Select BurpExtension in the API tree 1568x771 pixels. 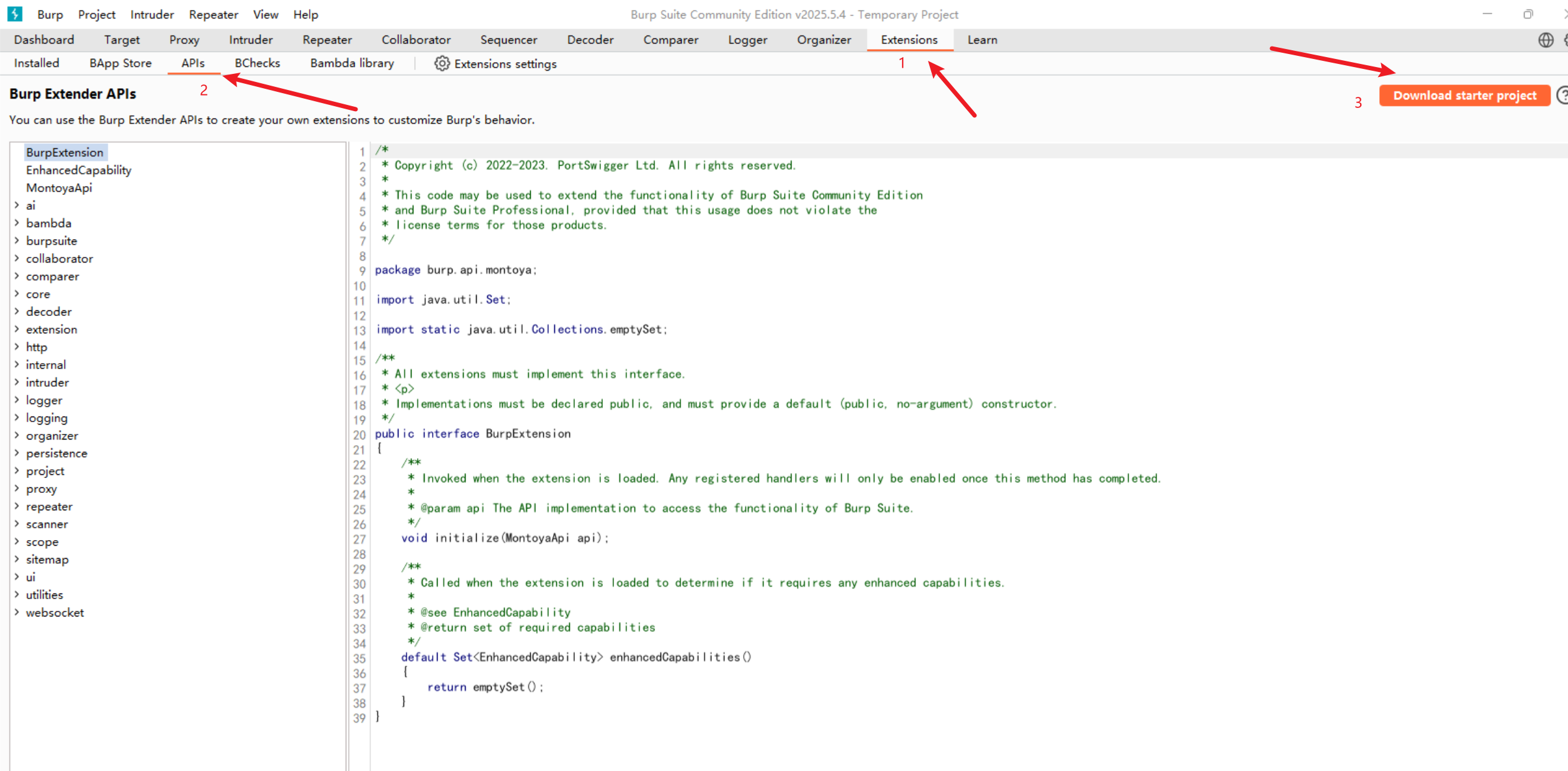coord(65,152)
